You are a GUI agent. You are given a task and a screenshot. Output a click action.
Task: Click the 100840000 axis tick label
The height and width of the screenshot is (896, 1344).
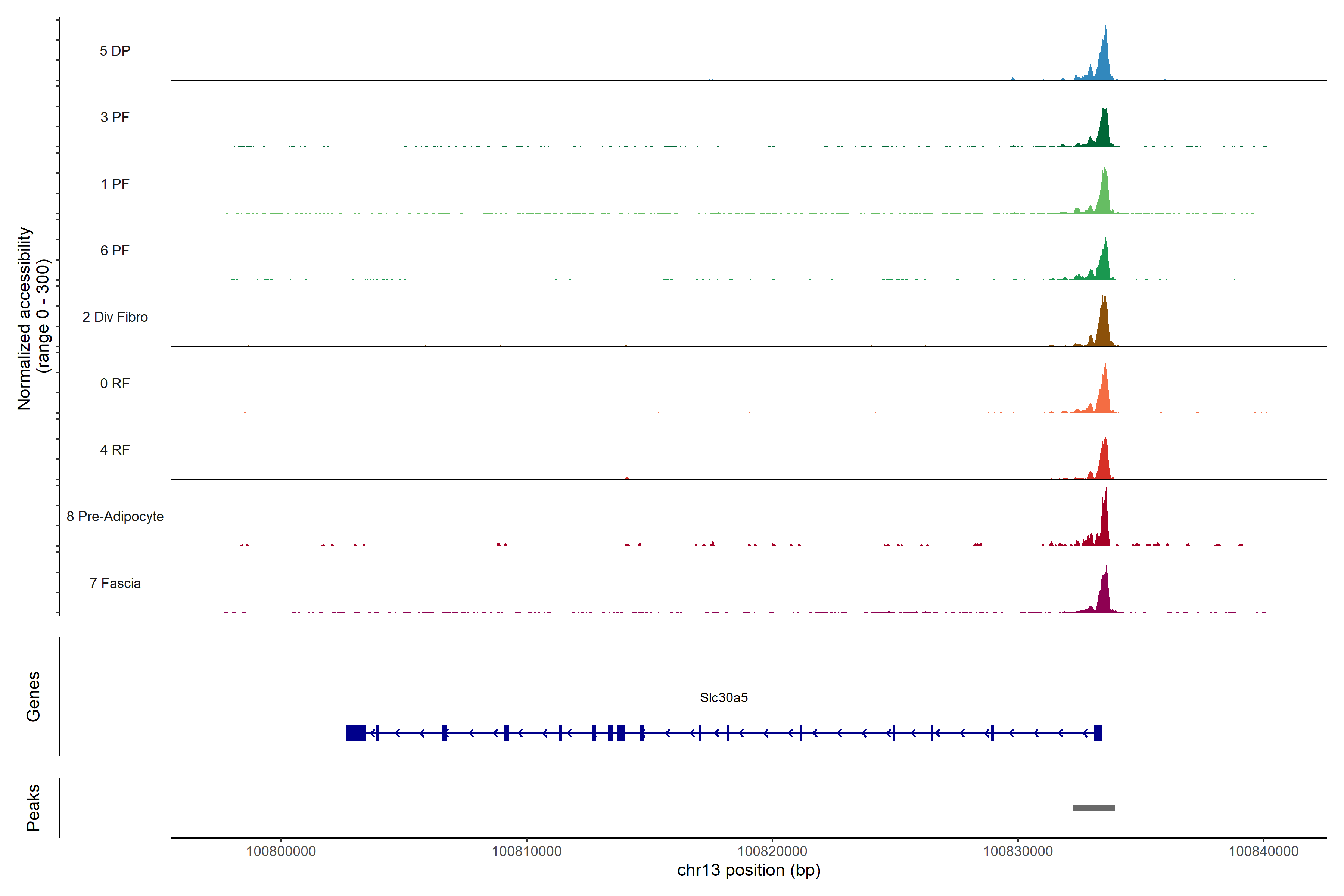point(1263,851)
